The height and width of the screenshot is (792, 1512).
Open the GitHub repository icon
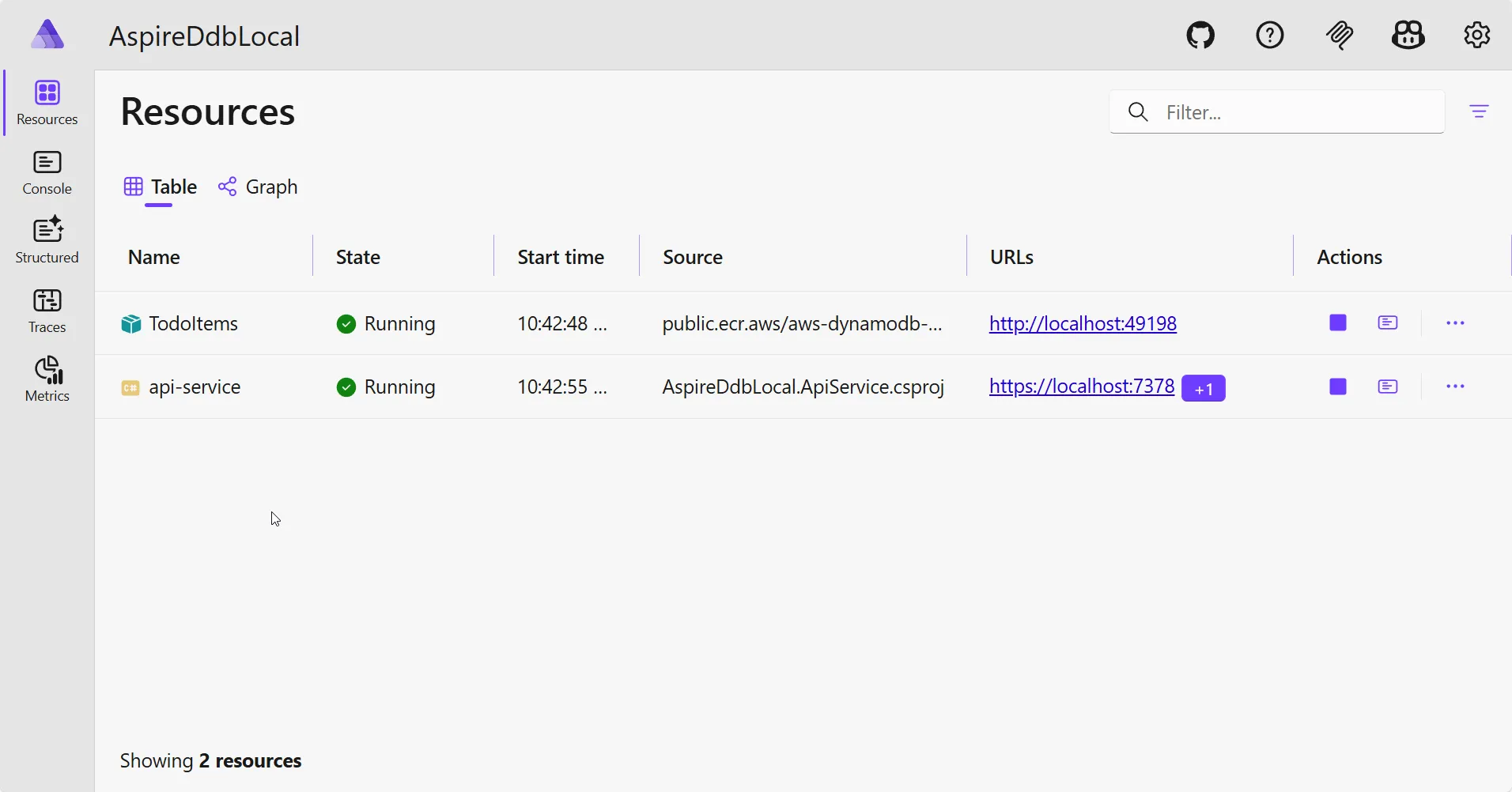point(1200,36)
